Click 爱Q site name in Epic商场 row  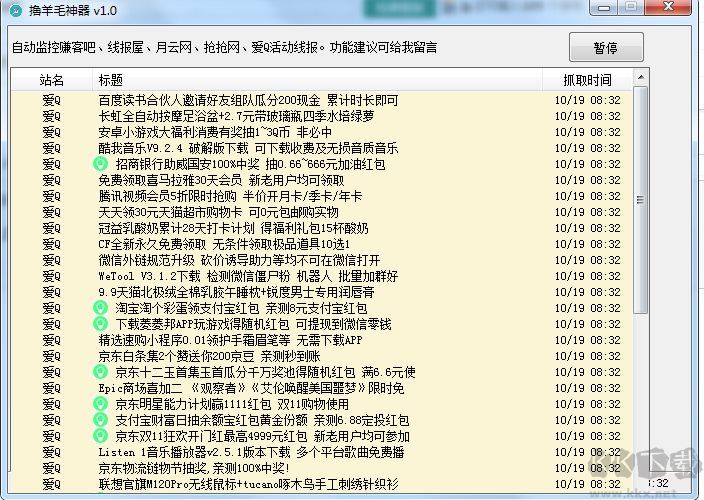tap(52, 388)
